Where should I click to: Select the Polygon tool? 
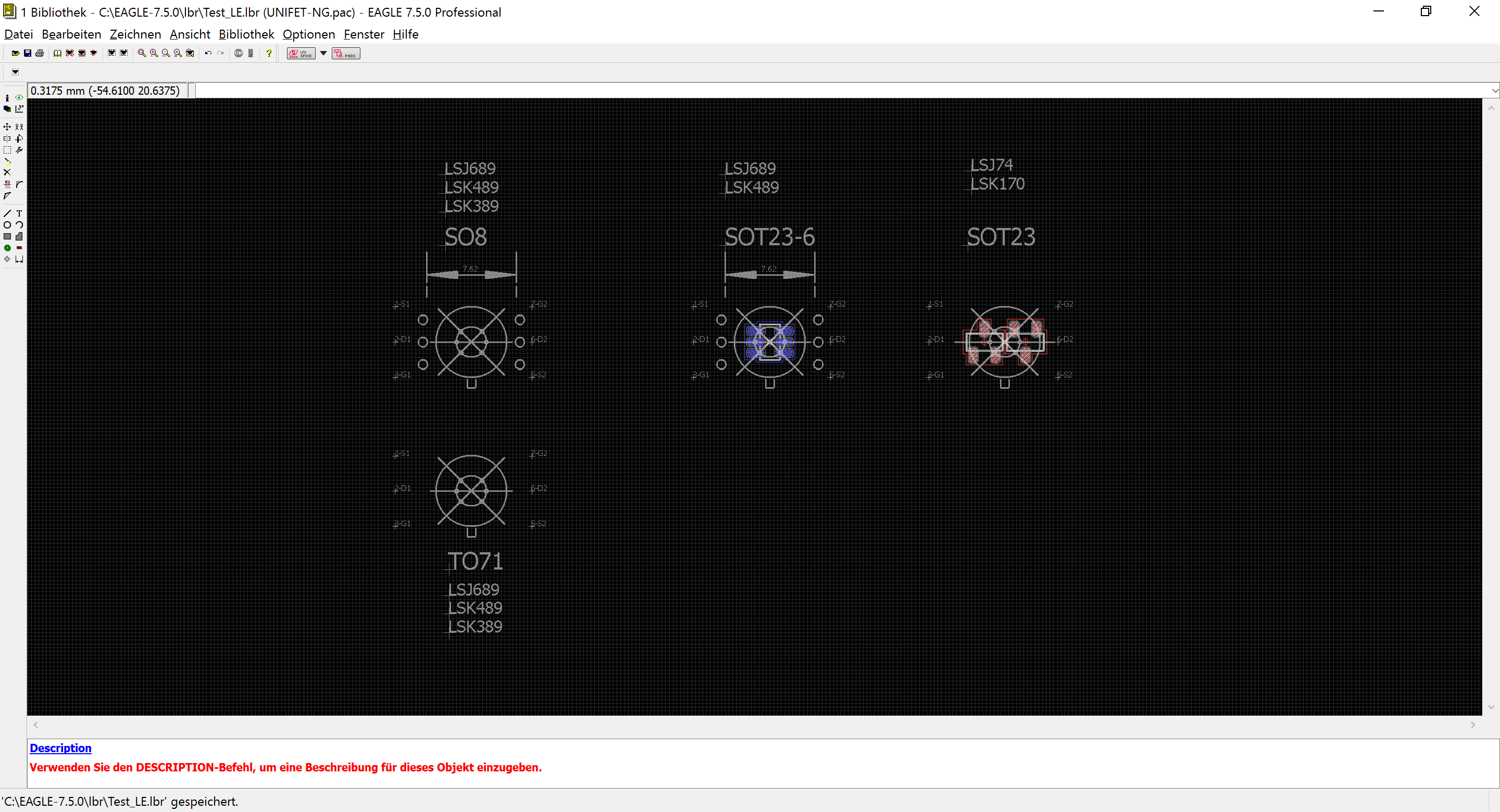[19, 236]
